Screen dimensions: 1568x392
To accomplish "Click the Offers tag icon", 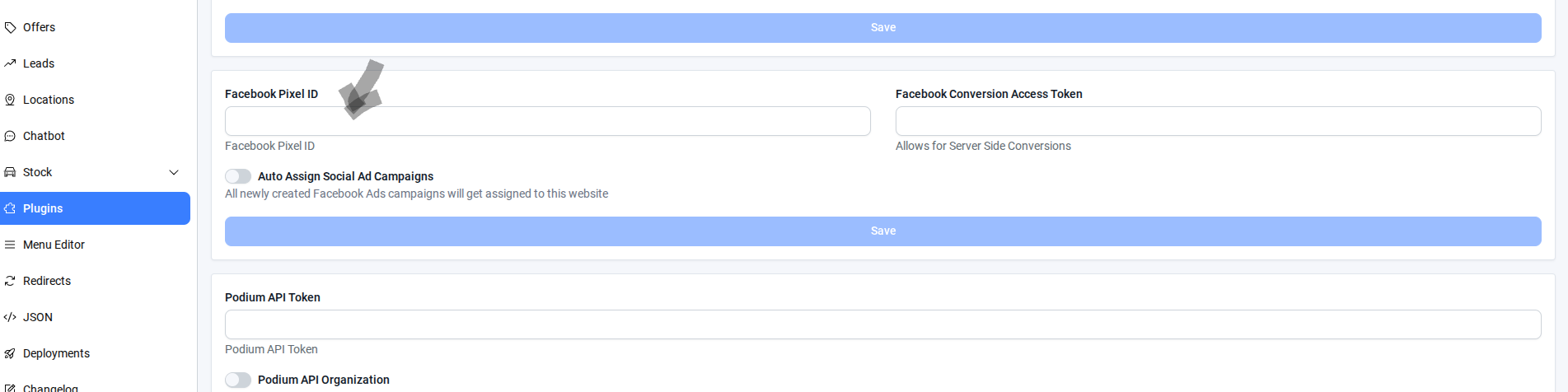I will pos(10,27).
